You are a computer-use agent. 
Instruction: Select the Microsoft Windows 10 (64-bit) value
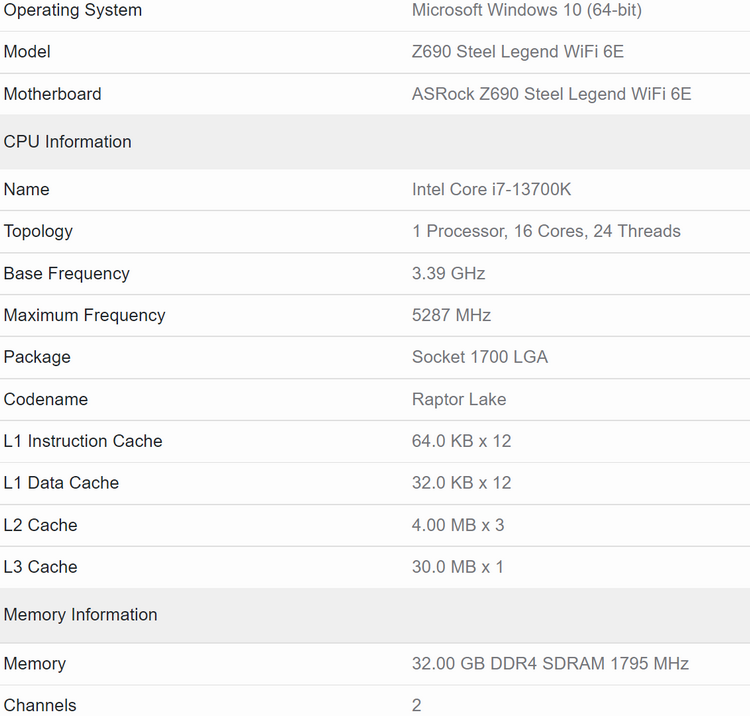[x=526, y=10]
